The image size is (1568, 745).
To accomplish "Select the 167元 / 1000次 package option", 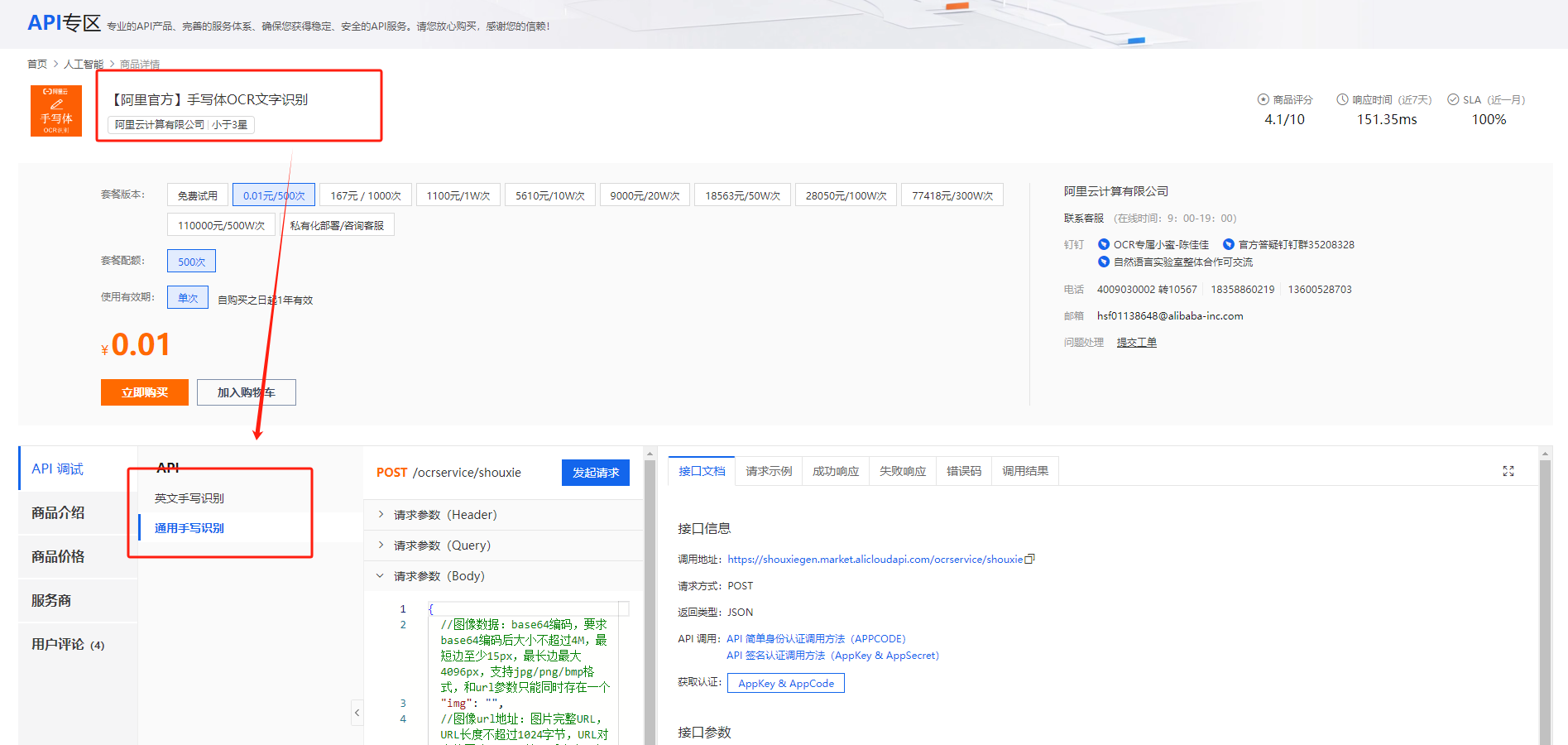I will tap(366, 195).
